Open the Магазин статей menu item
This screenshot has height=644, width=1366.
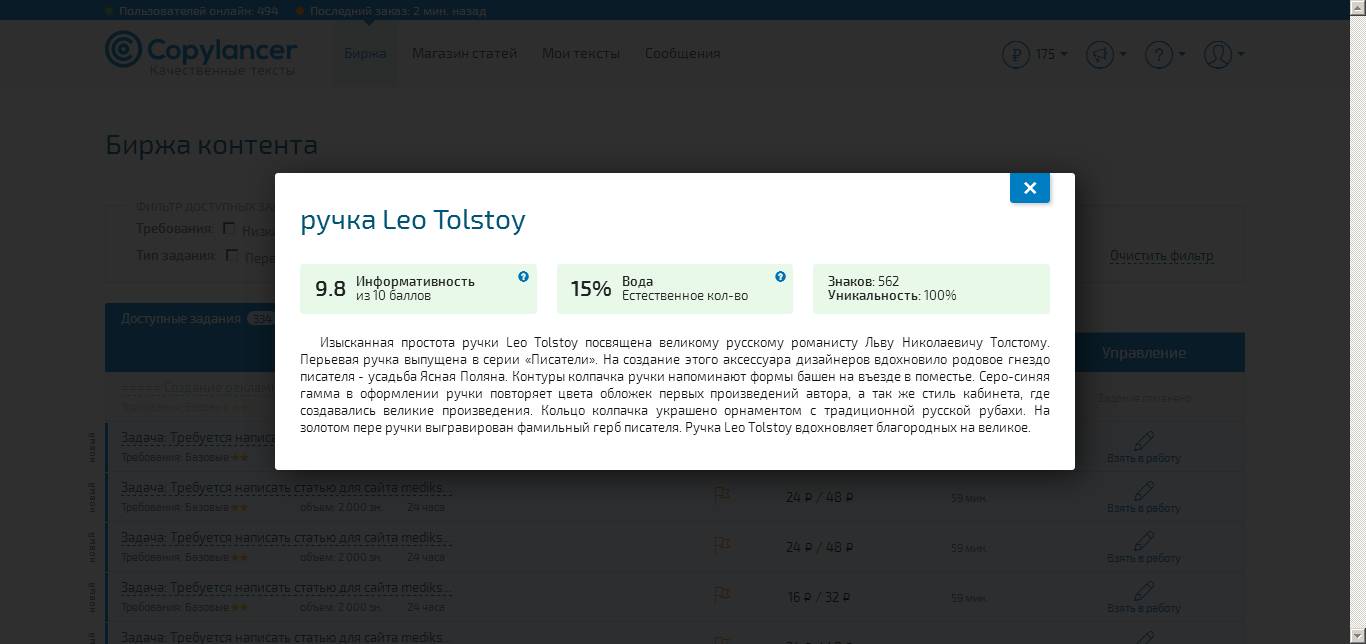click(464, 53)
